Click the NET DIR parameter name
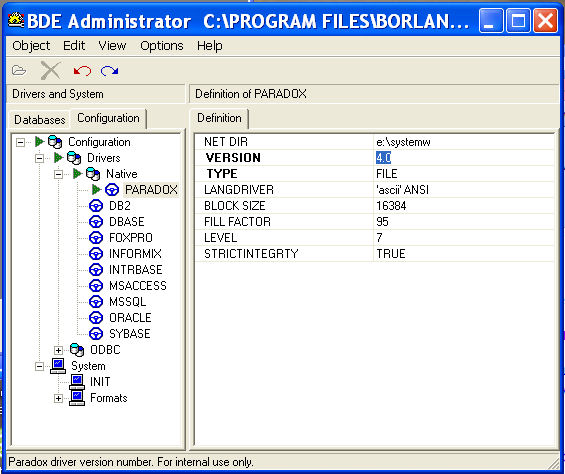 pyautogui.click(x=226, y=142)
